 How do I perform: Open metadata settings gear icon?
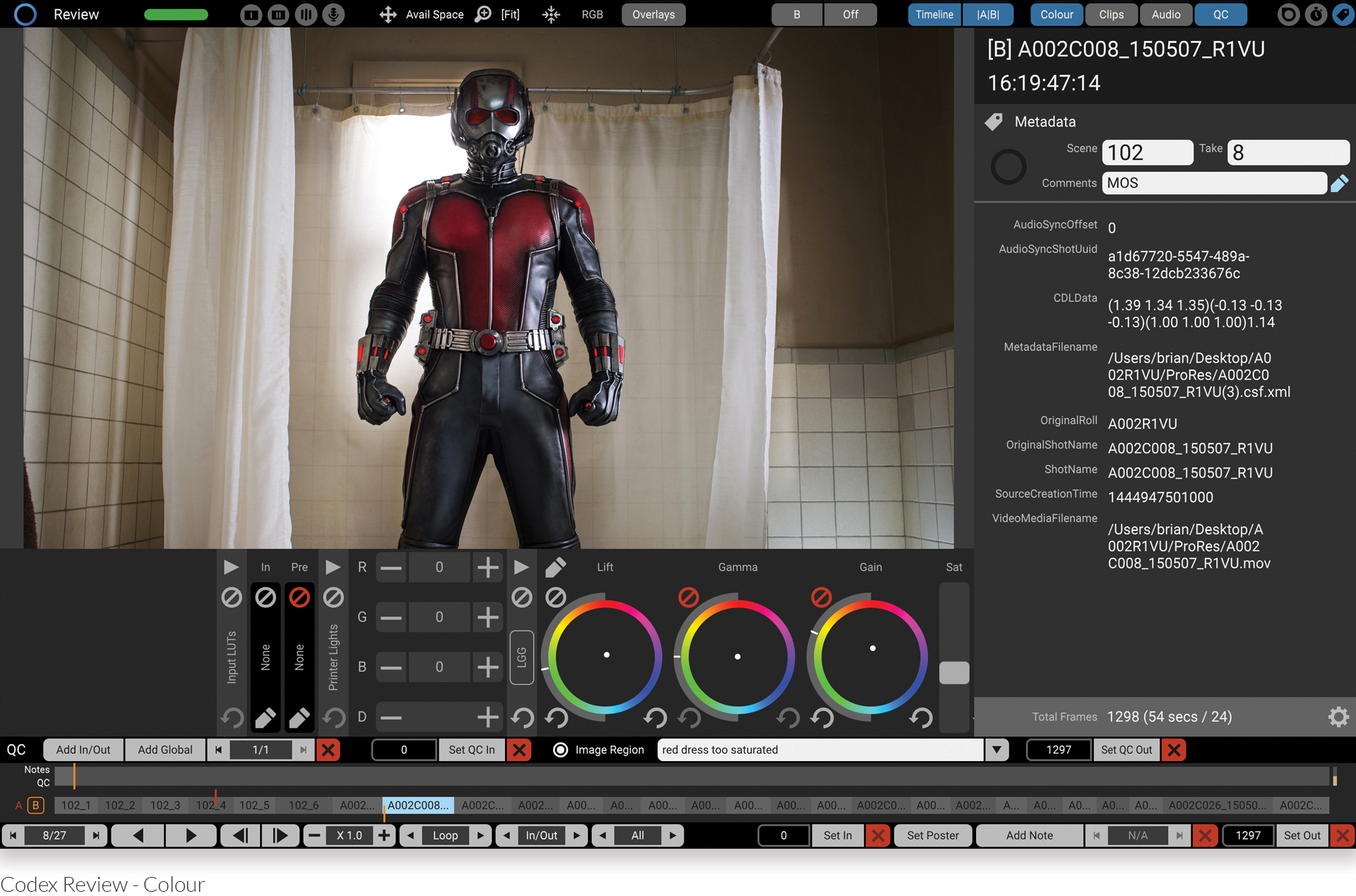click(x=1338, y=717)
